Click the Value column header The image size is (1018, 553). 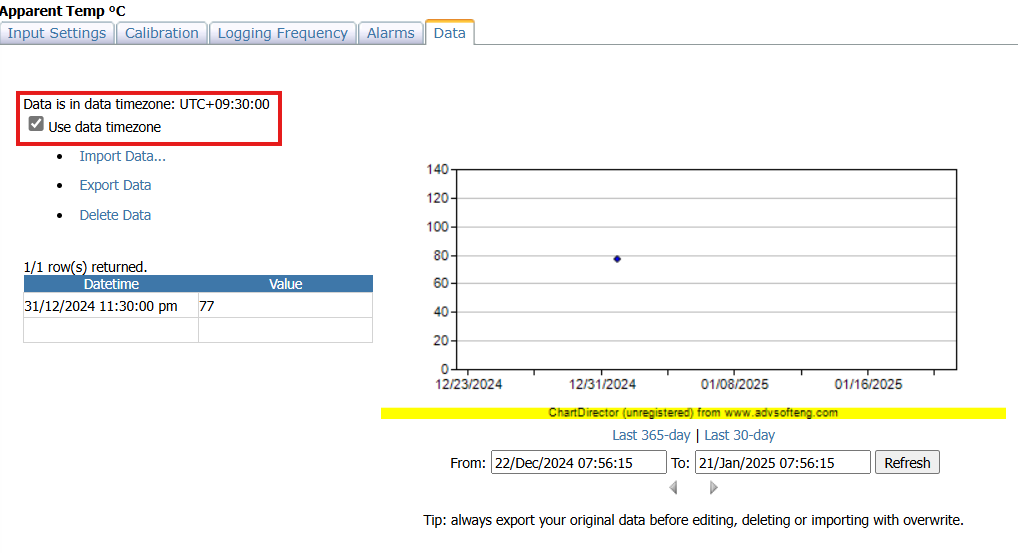285,284
